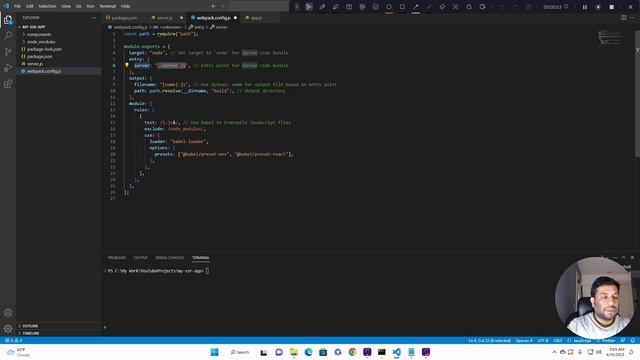
Task: Open File Explorer from the taskbar
Action: [x=293, y=352]
